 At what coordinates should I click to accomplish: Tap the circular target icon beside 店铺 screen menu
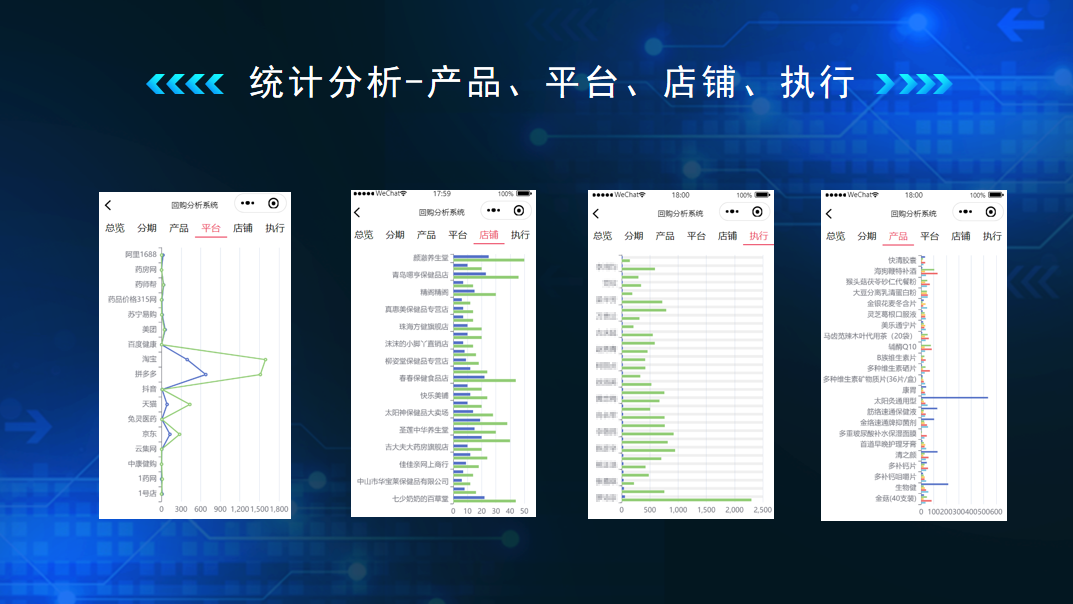coord(518,211)
